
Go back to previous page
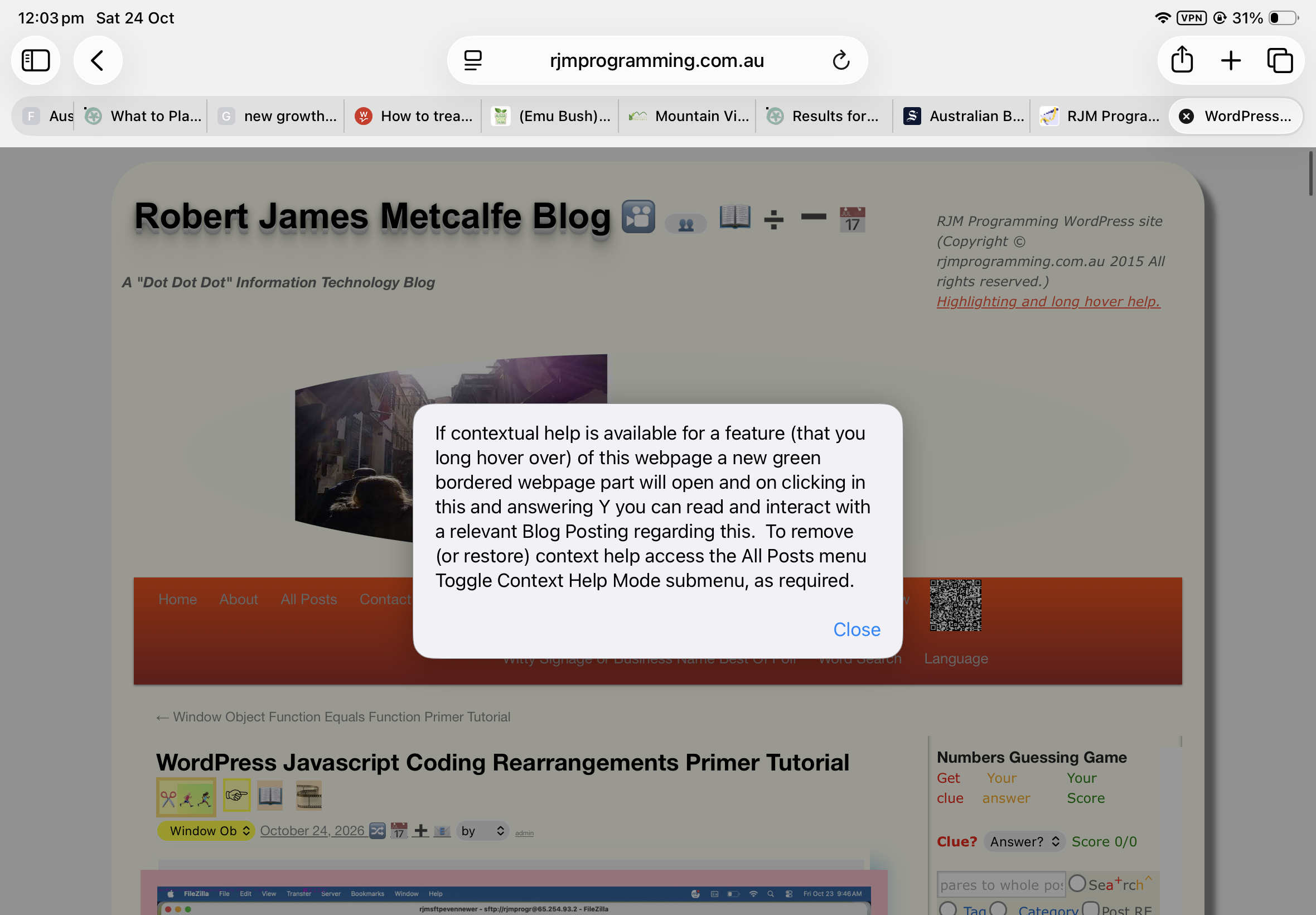(98, 60)
